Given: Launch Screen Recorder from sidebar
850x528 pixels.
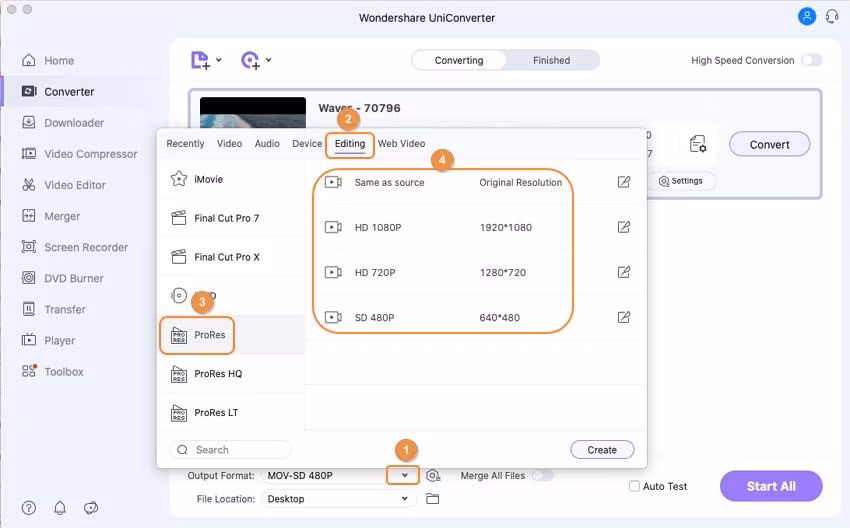Looking at the screenshot, I should (x=74, y=247).
